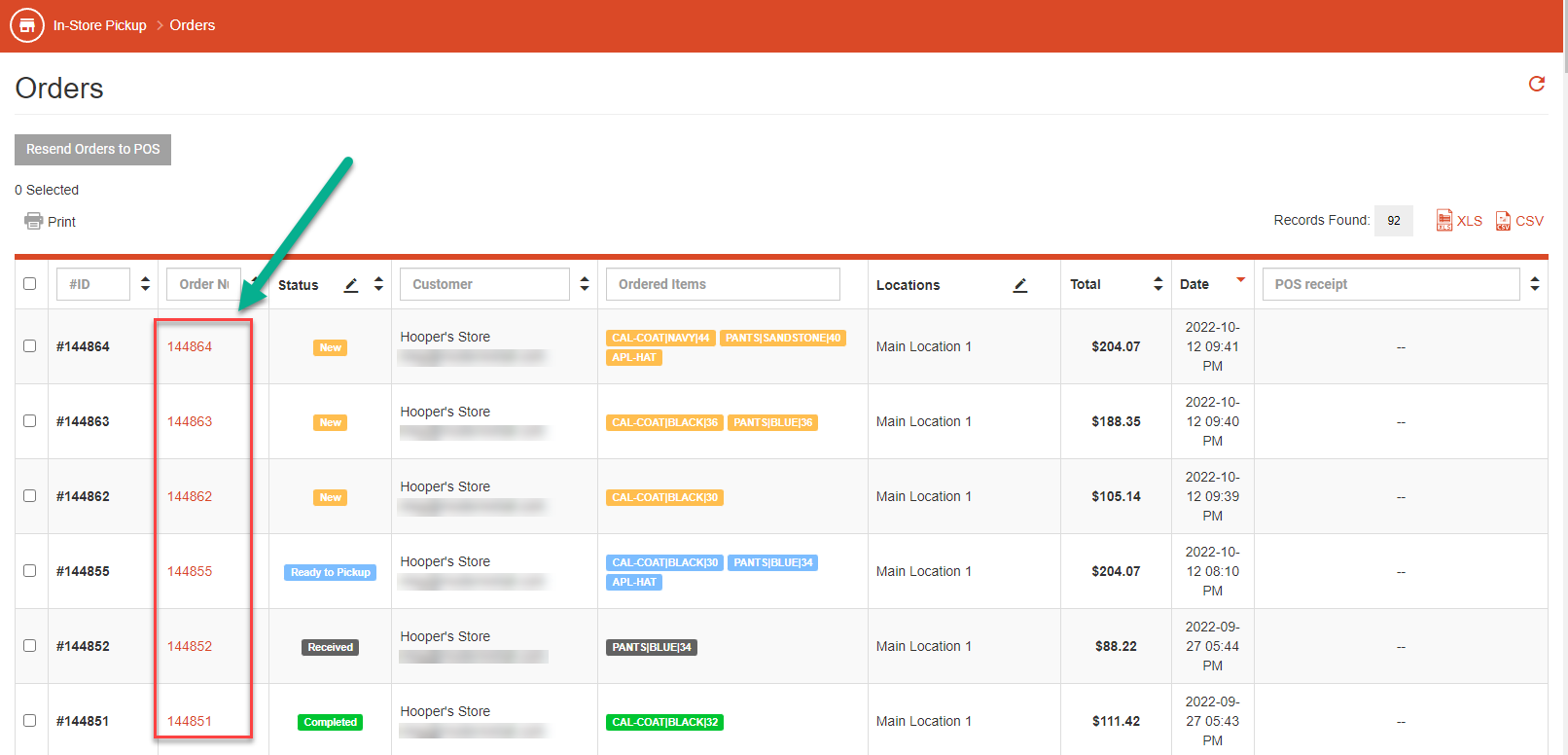This screenshot has height=755, width=1568.
Task: Select order #144855 checkbox
Action: (30, 571)
